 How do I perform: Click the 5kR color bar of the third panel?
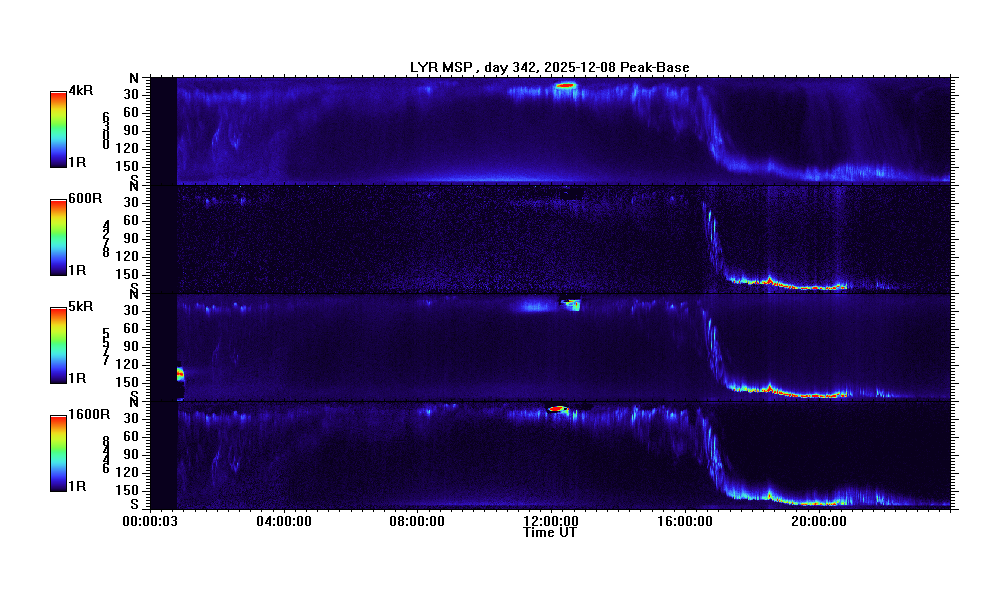pos(58,346)
